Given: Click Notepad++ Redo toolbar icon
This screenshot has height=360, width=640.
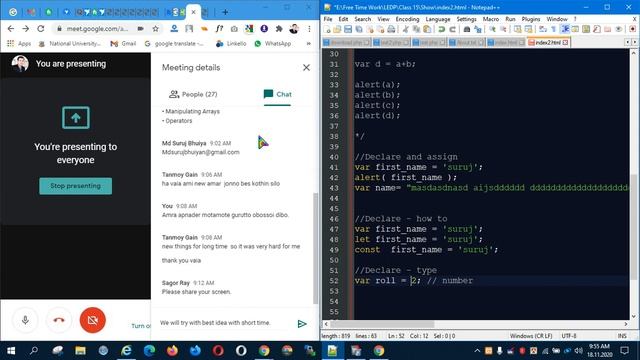Looking at the screenshot, I should 452,29.
